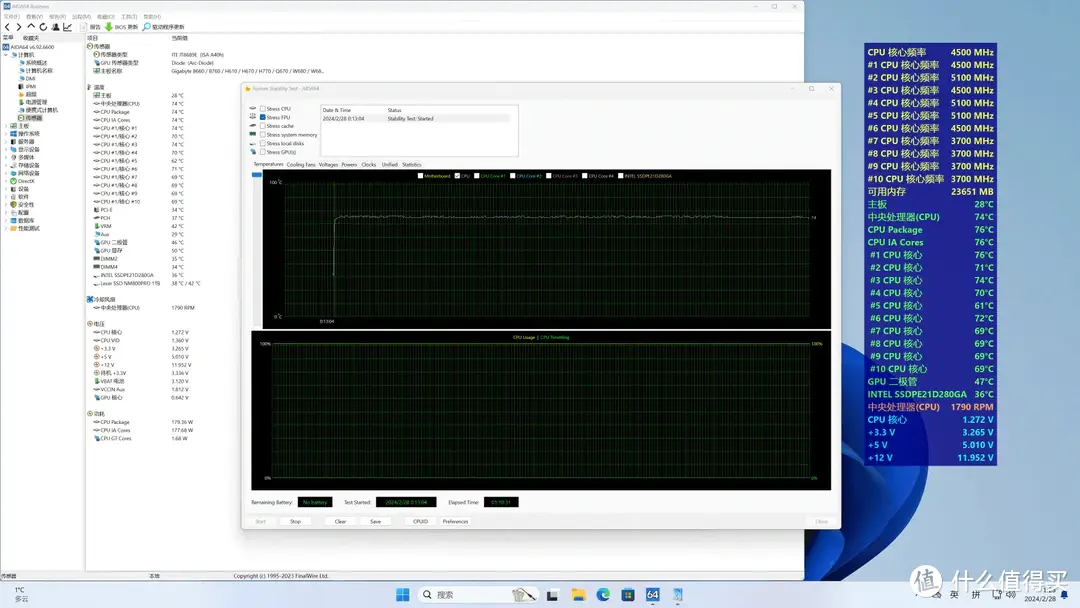1080x608 pixels.
Task: Click the BIOS update green arrow icon
Action: pos(109,27)
